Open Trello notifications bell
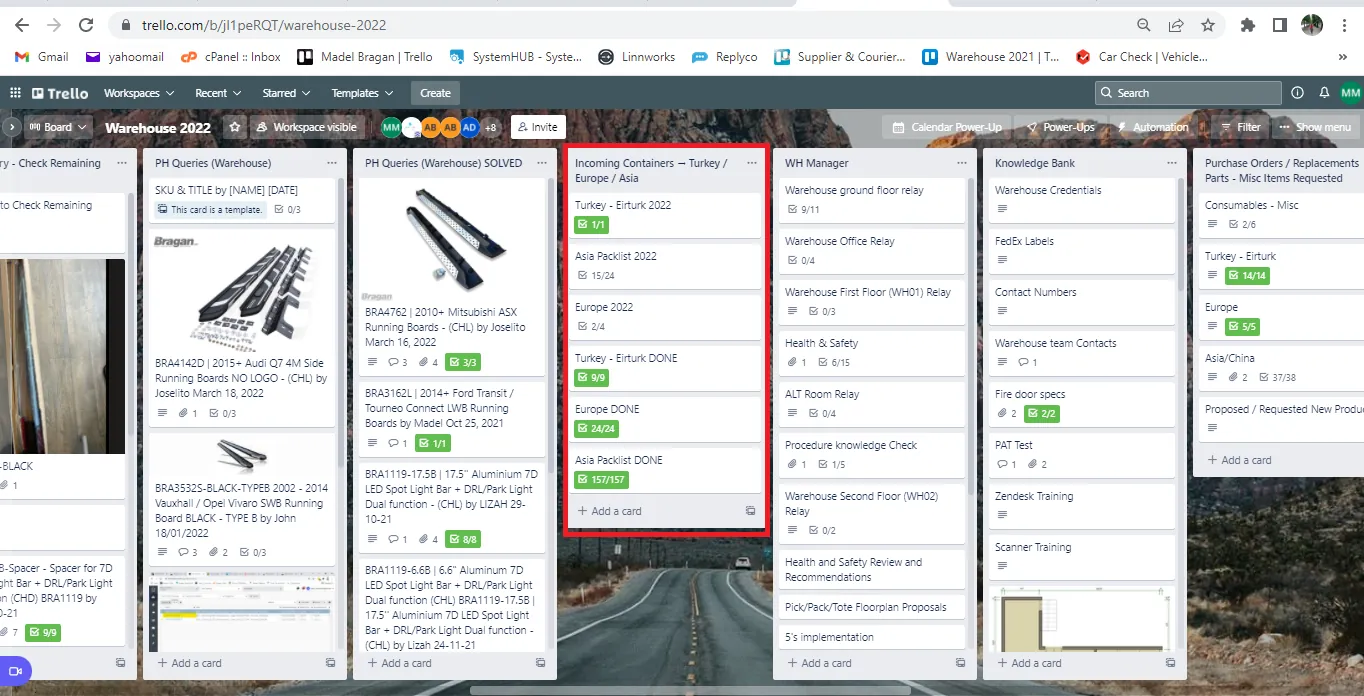The width and height of the screenshot is (1364, 696). coord(1324,93)
